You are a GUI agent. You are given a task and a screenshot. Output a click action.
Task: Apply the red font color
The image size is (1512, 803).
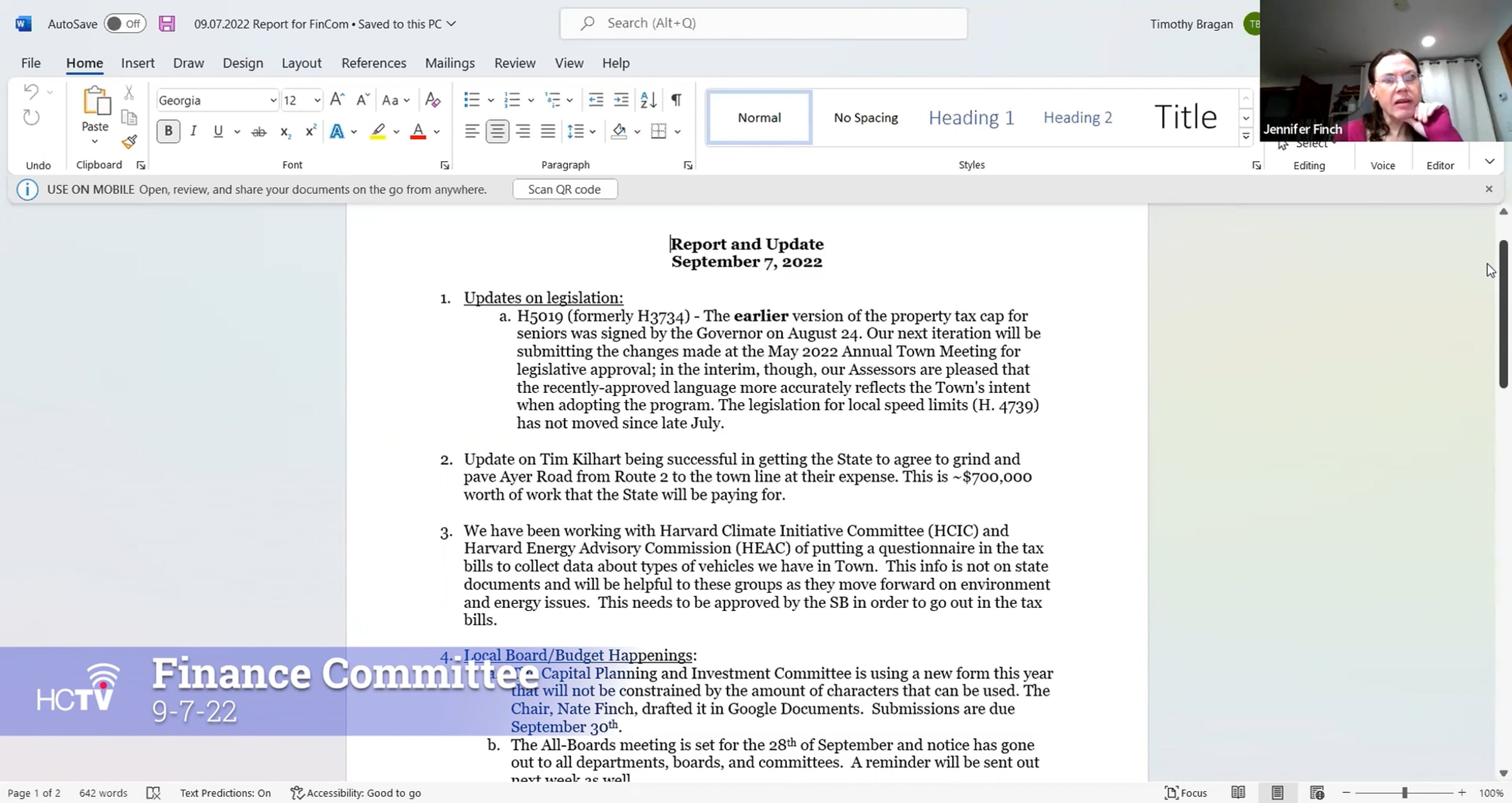[x=418, y=132]
